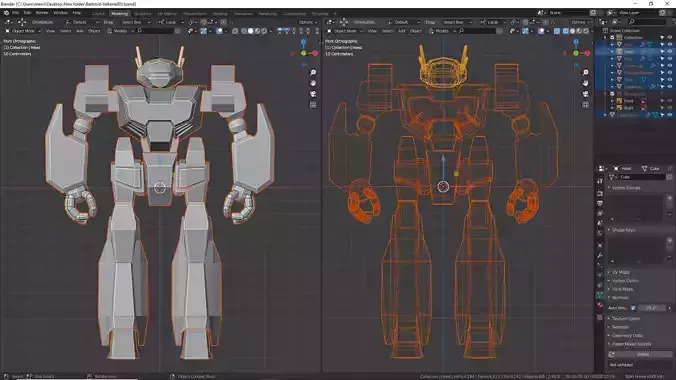Image resolution: width=676 pixels, height=380 pixels.
Task: Switch perspective/orthographic grid icon in left viewport
Action: coord(313,104)
